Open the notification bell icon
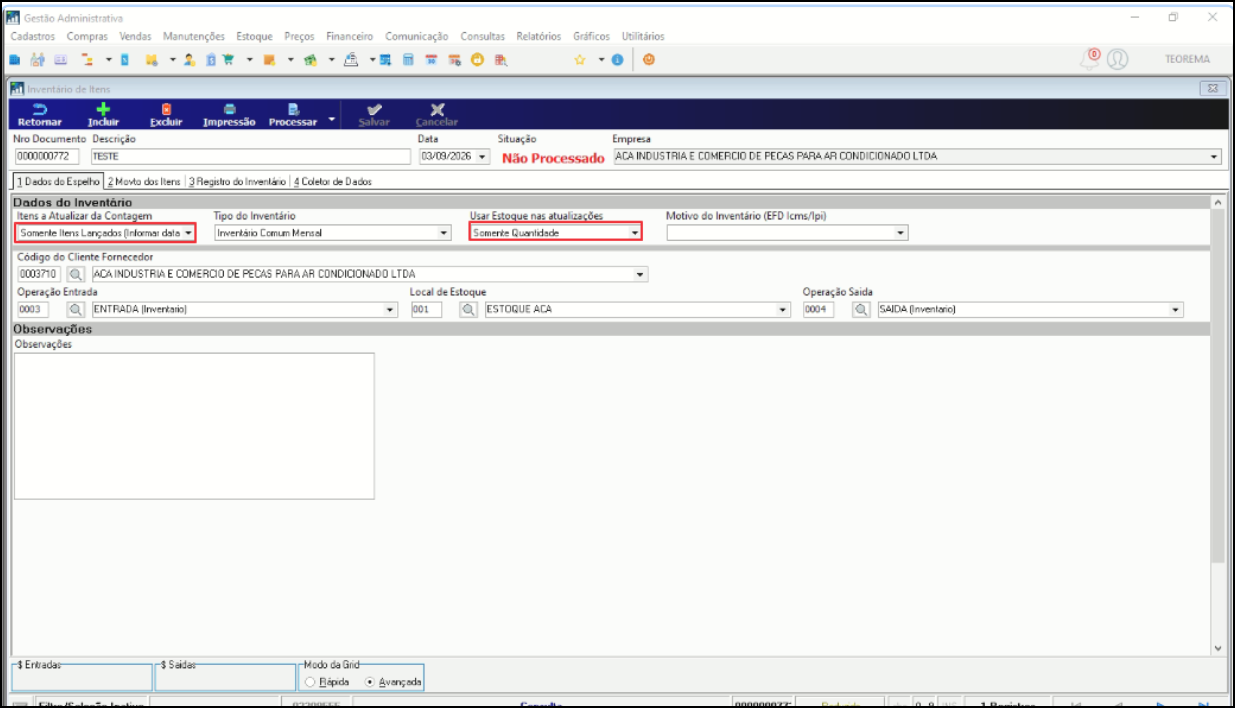1235x708 pixels. point(1091,59)
